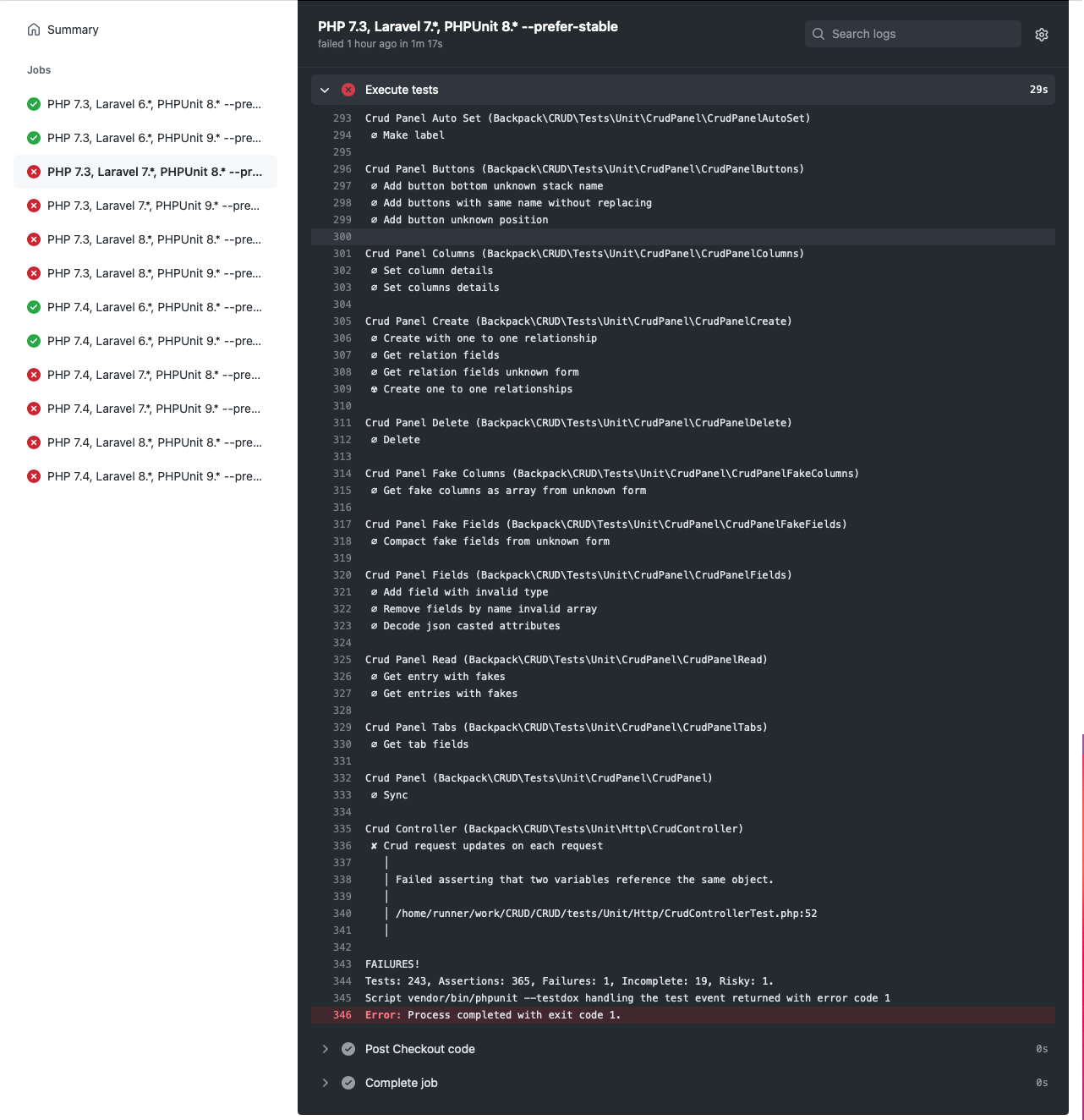Expand the Post Checkout code section
Viewport: 1084px width, 1120px height.
tap(325, 1049)
